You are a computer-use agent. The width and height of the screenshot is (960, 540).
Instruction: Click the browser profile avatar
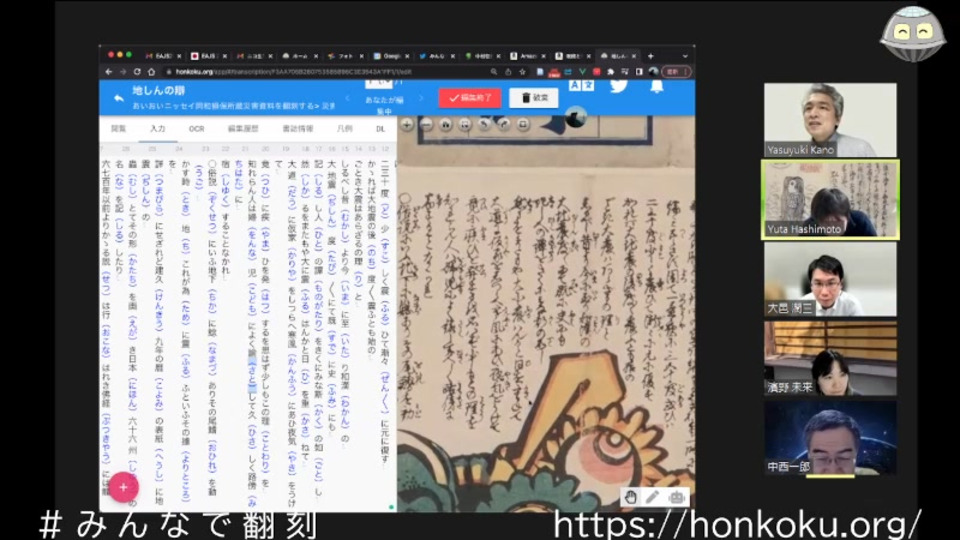(654, 72)
